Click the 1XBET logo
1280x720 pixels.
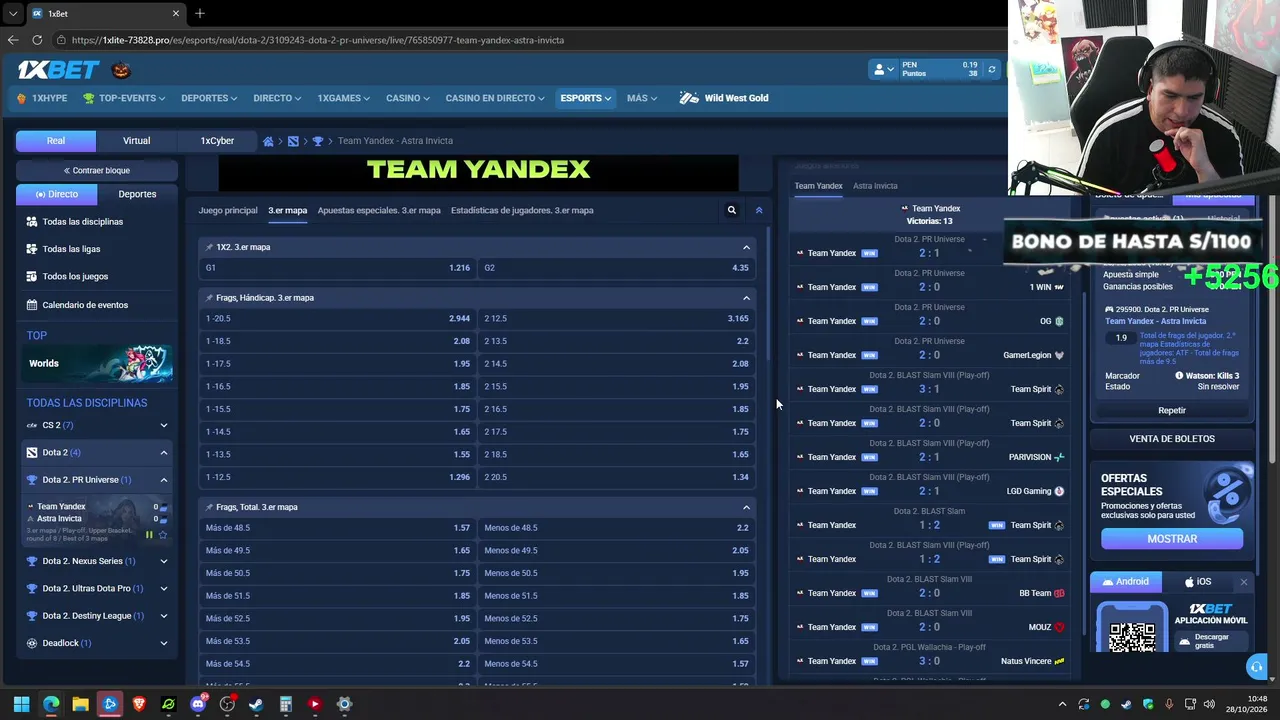click(x=58, y=70)
